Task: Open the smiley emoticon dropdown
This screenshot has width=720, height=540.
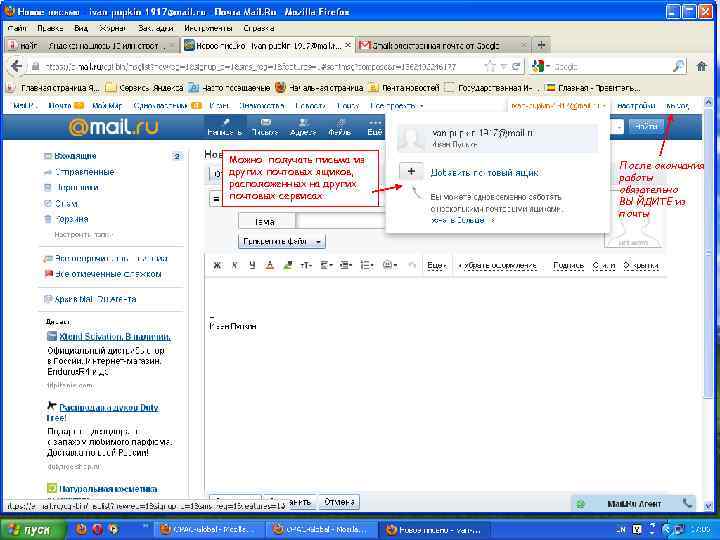Action: (x=390, y=265)
